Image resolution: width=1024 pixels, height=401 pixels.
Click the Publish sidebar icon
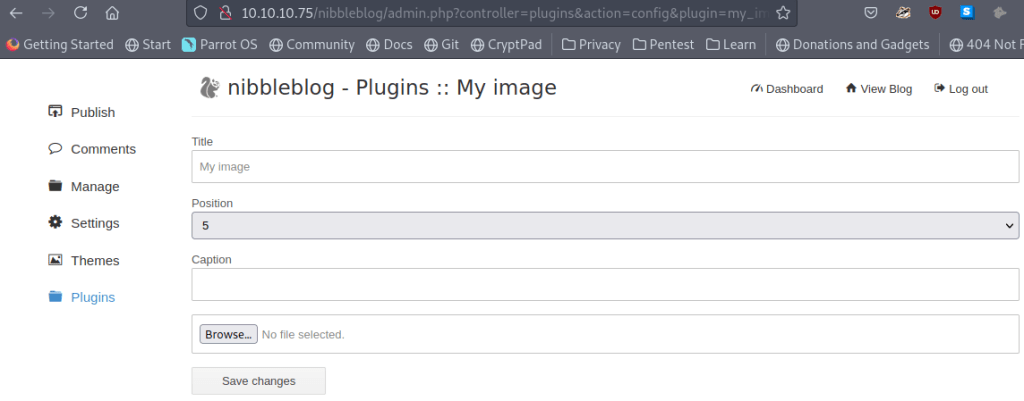[x=56, y=112]
